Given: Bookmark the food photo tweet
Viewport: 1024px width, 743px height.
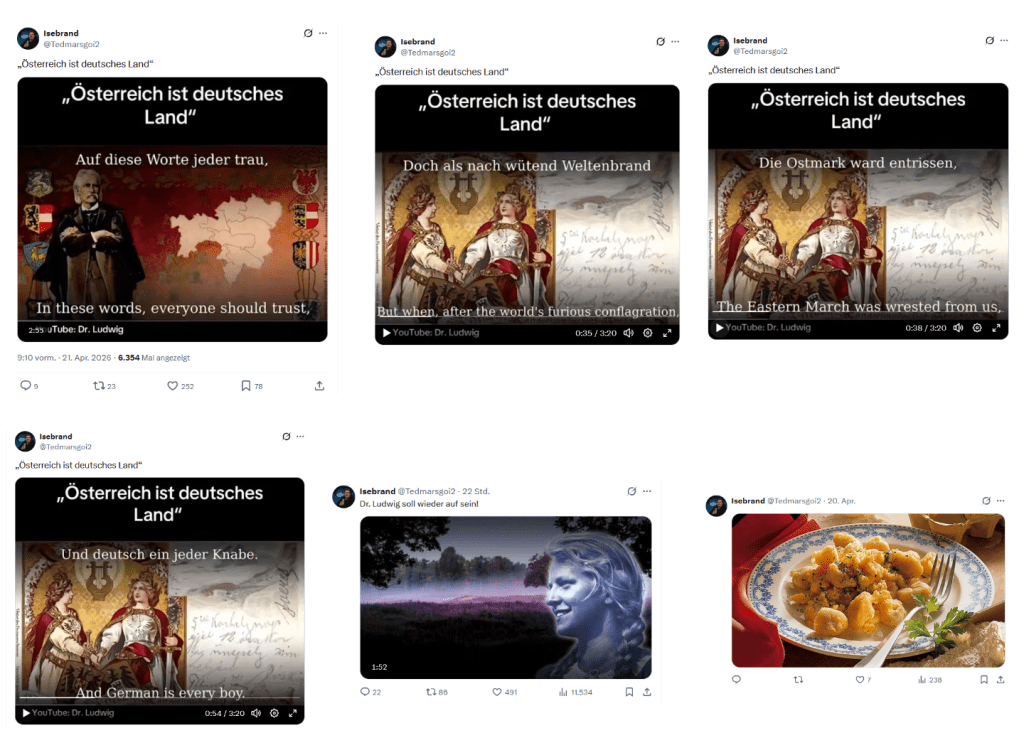Looking at the screenshot, I should coord(984,680).
